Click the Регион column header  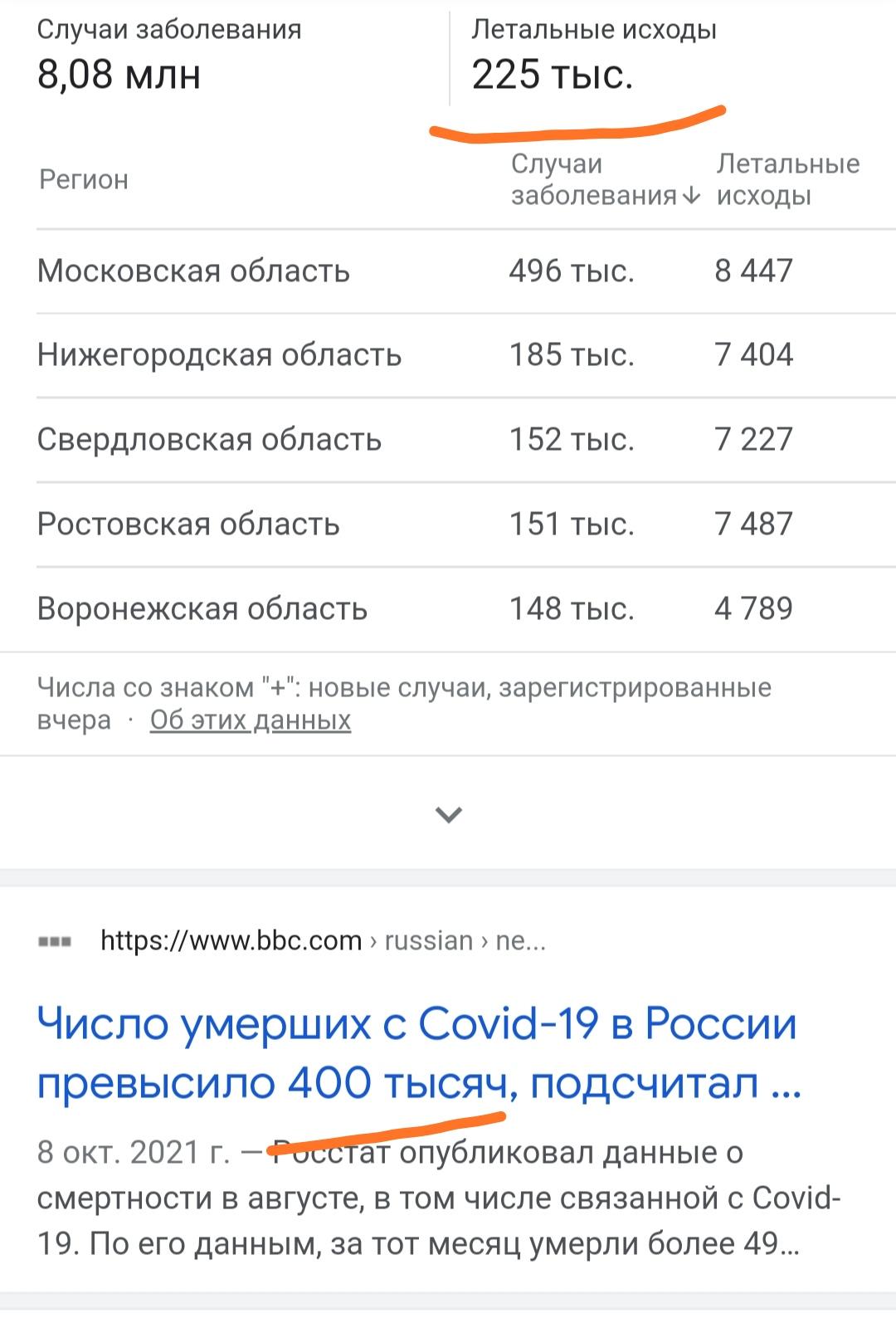tap(84, 179)
